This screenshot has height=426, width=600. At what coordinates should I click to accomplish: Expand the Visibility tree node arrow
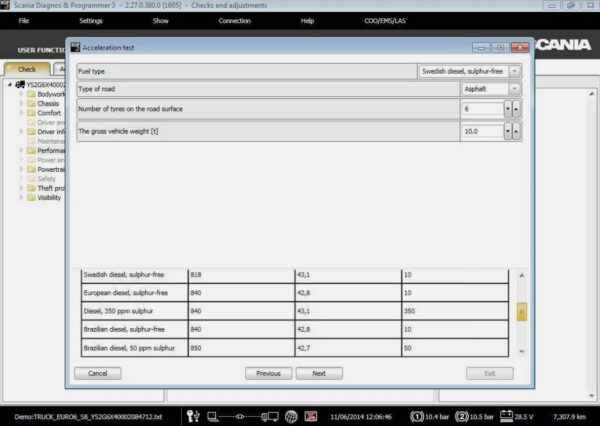[x=21, y=197]
